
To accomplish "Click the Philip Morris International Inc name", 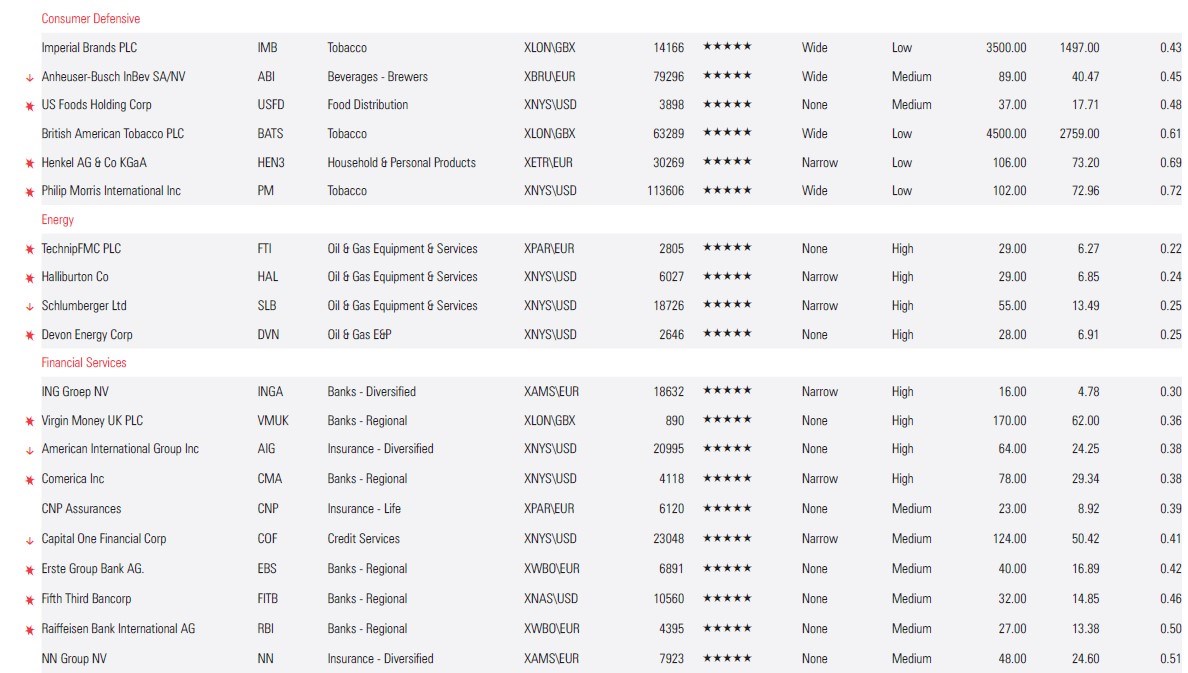I will [x=111, y=191].
